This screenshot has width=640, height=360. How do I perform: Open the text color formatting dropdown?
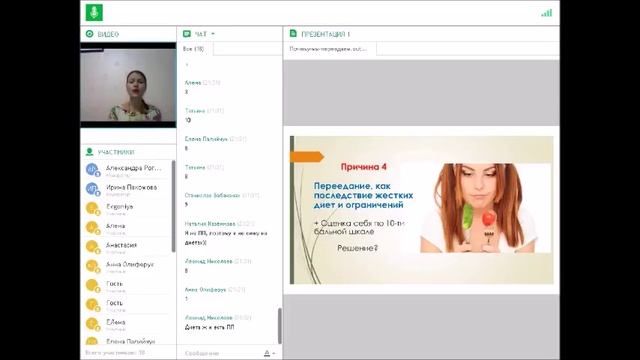click(x=269, y=353)
